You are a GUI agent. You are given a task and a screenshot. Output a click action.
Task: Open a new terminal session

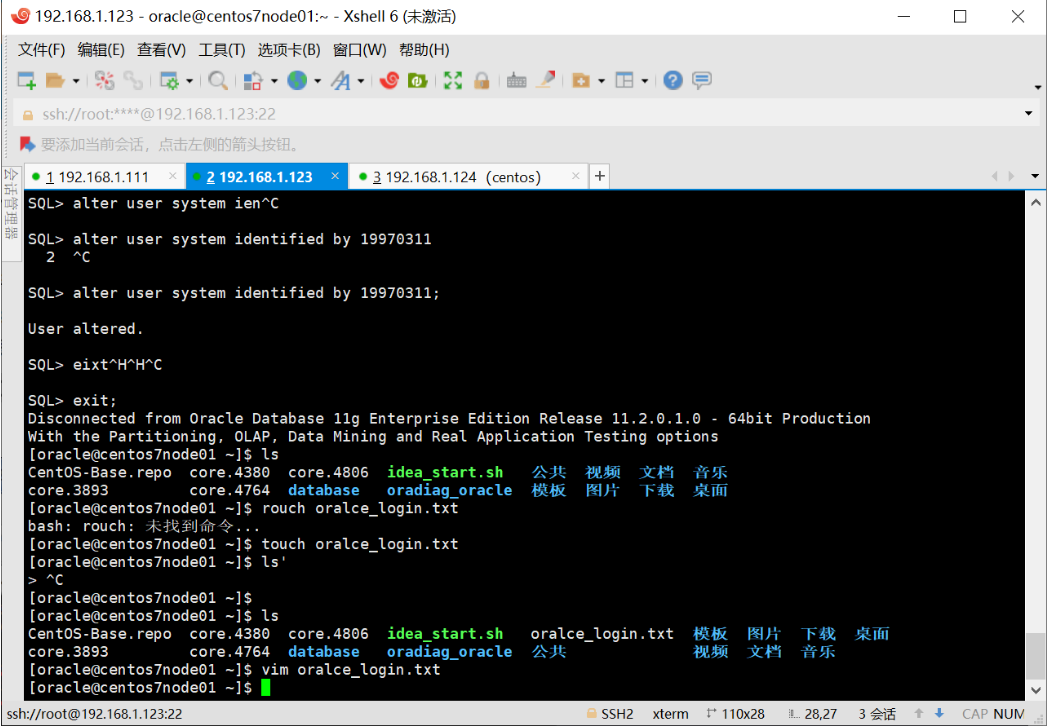25,80
